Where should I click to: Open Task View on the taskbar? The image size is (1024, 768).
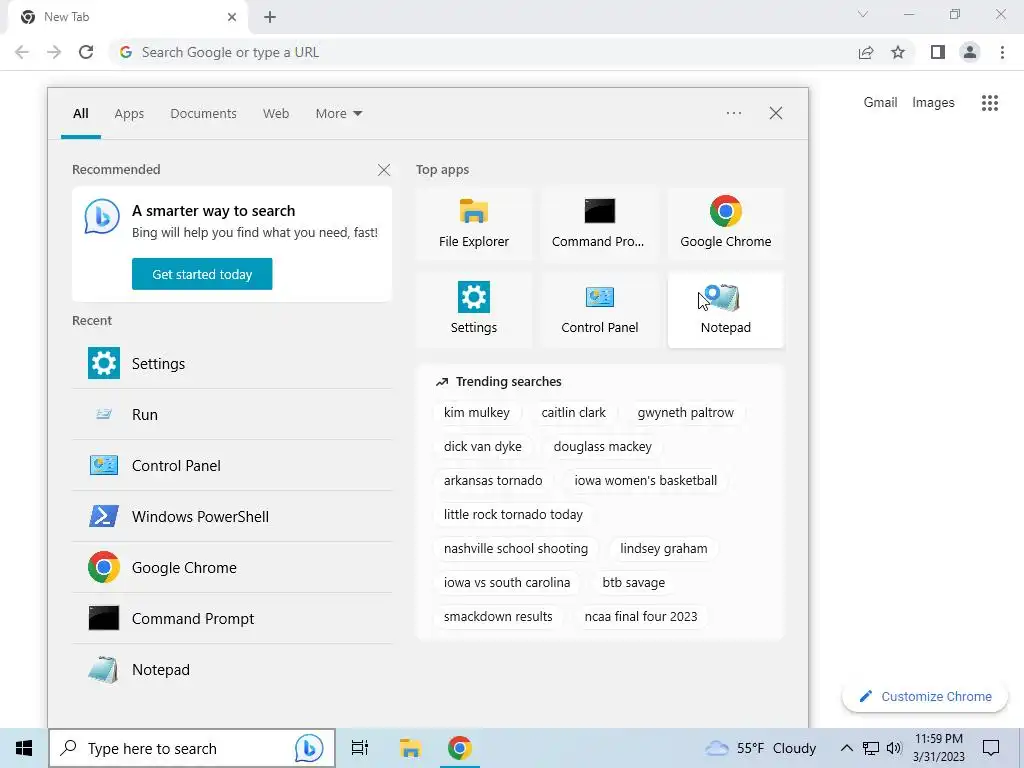(360, 748)
